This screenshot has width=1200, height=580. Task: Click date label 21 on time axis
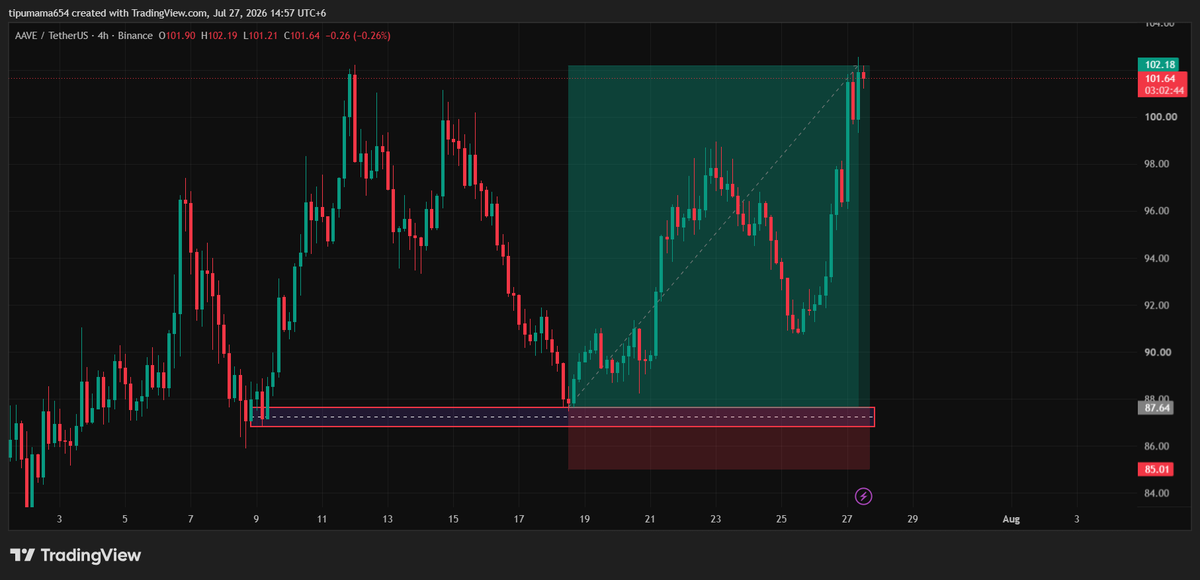coord(650,519)
